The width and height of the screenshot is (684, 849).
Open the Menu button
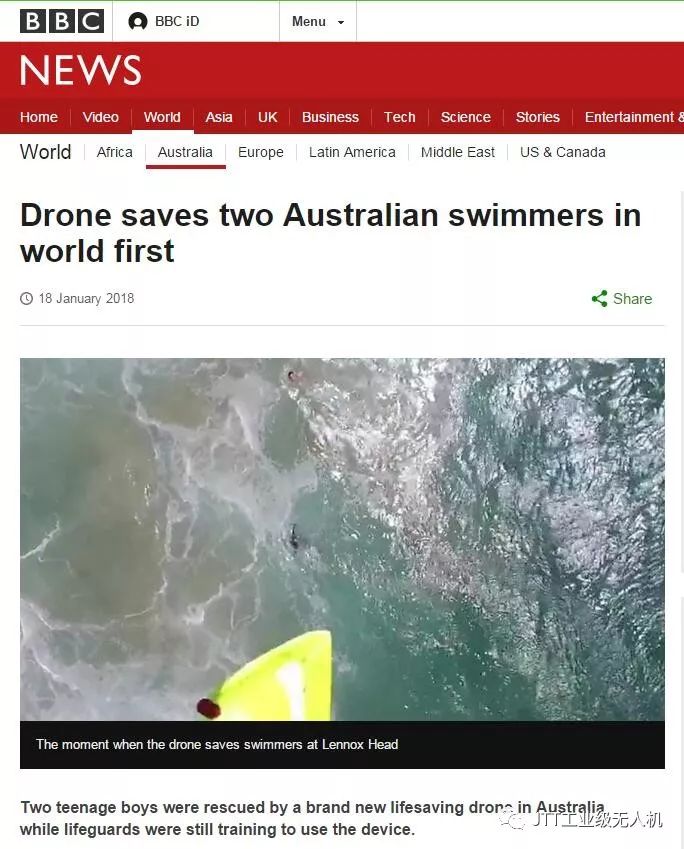point(318,22)
